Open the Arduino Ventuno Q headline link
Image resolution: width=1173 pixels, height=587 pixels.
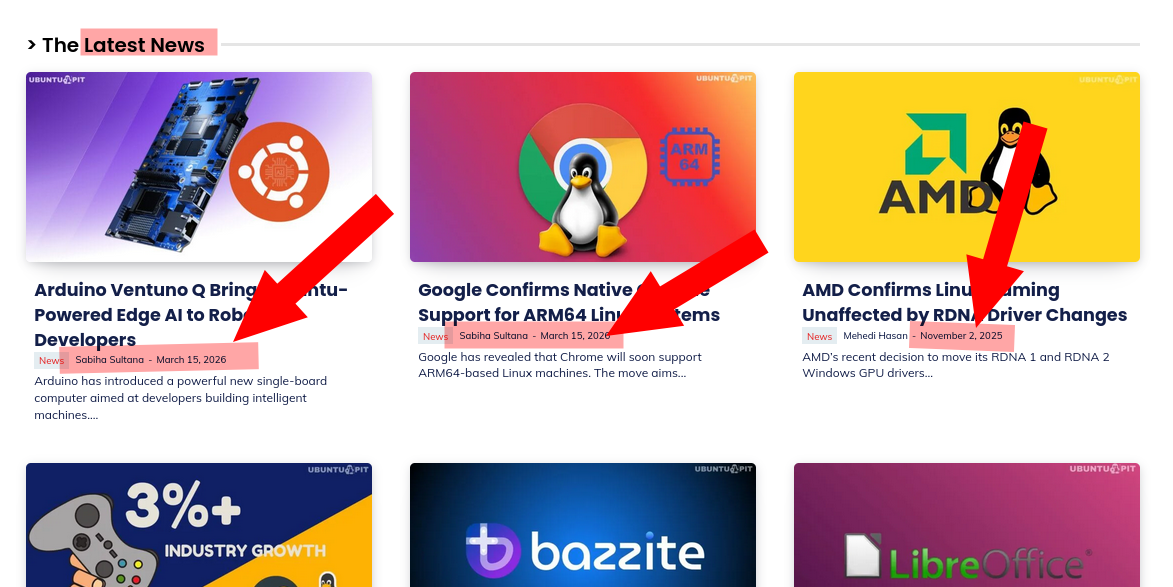pyautogui.click(x=191, y=315)
